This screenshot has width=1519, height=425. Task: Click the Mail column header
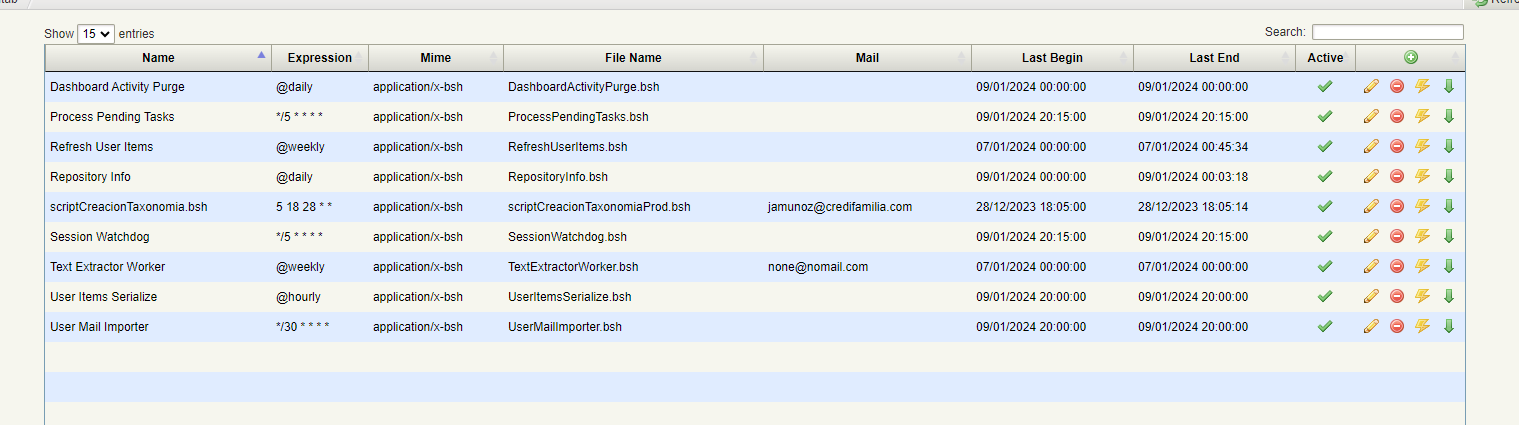pyautogui.click(x=867, y=58)
